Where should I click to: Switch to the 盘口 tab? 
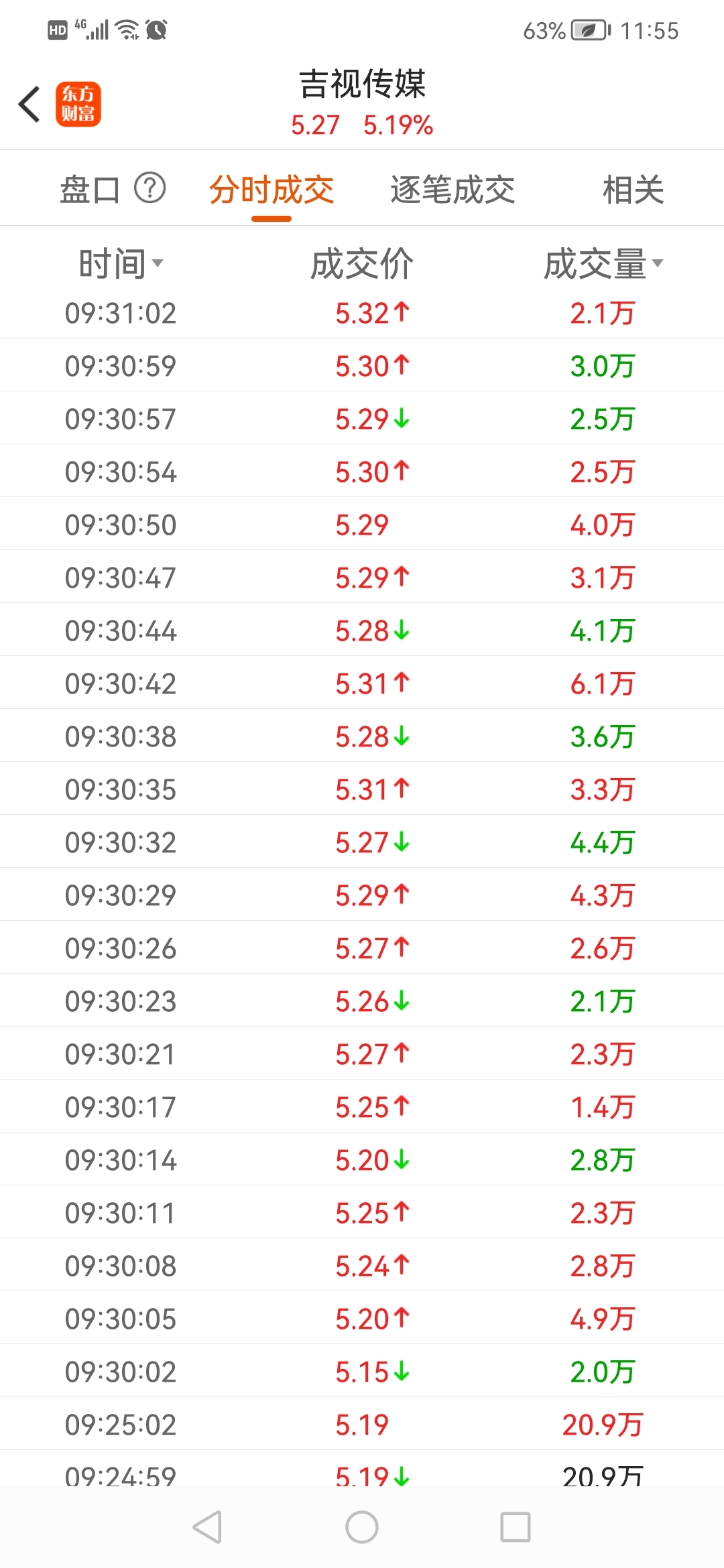click(x=90, y=190)
